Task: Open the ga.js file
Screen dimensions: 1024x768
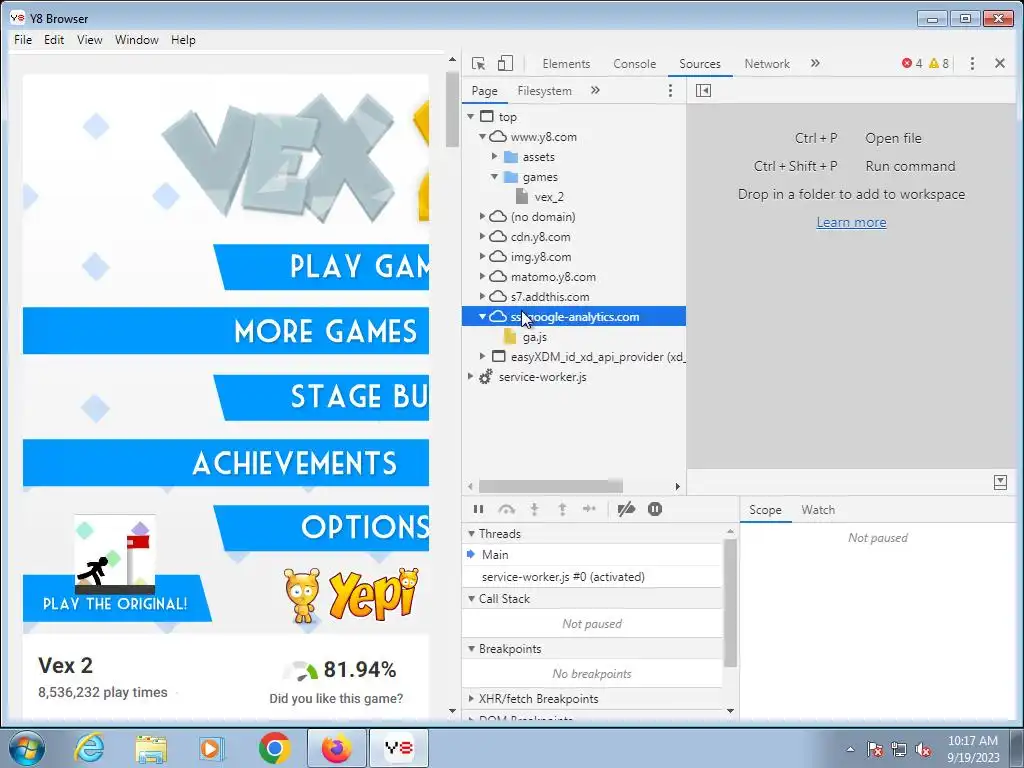Action: point(534,337)
